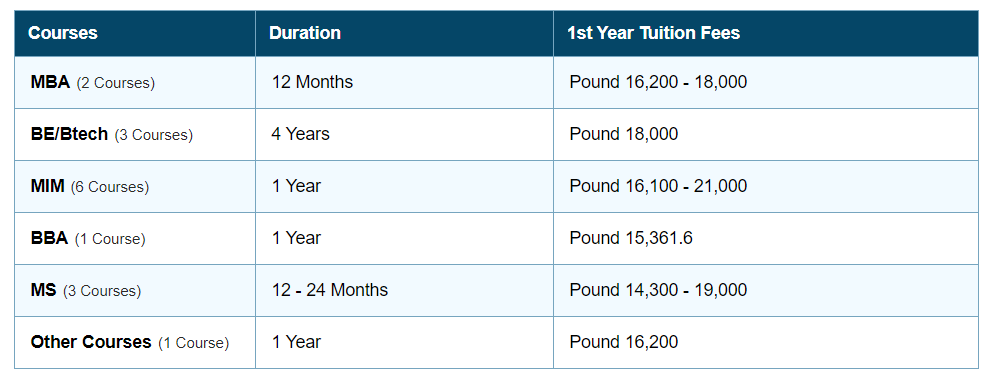Click the (3 Courses) count beside BE/Btech
The image size is (992, 386).
click(154, 135)
